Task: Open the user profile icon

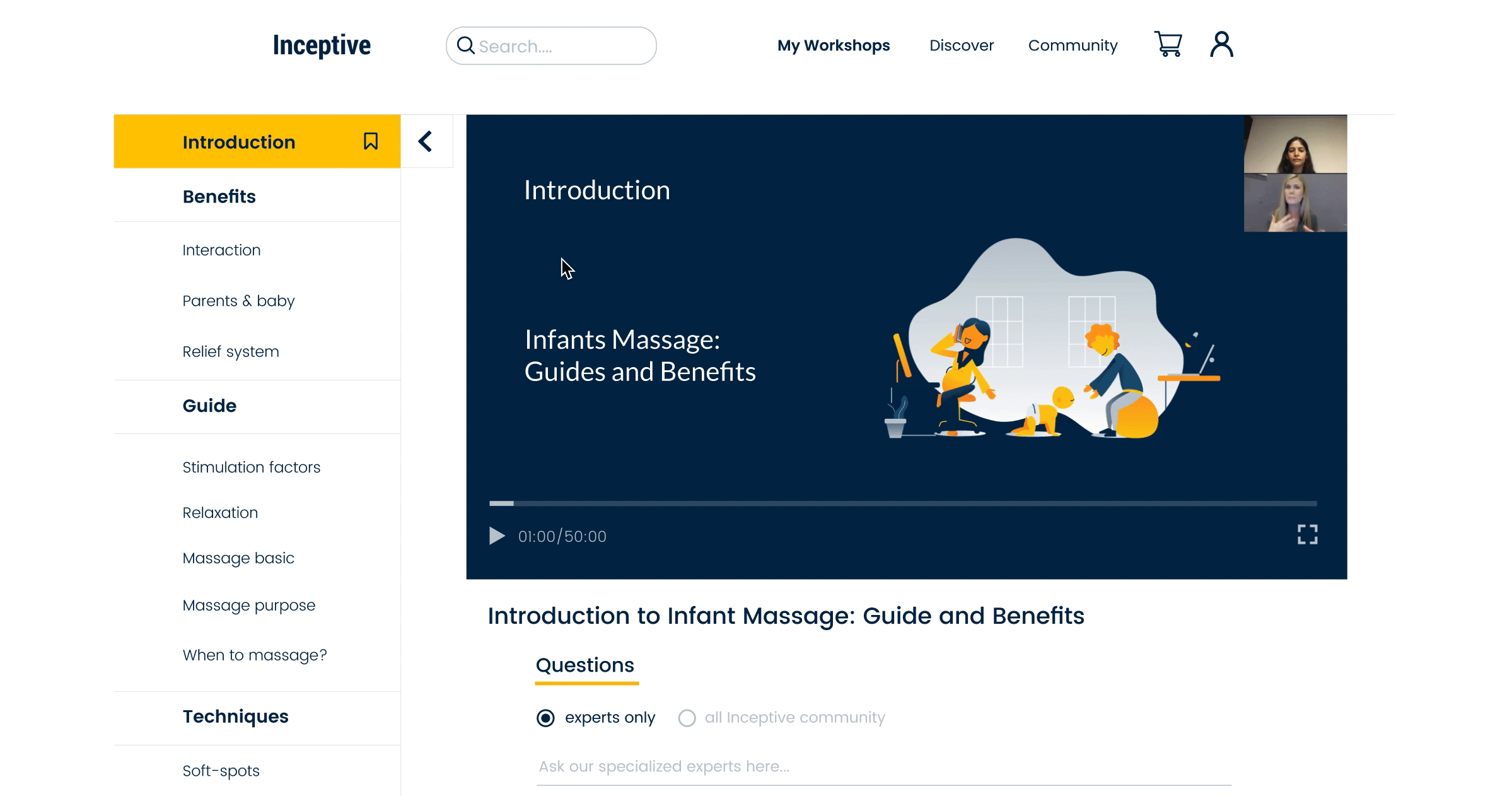Action: click(x=1221, y=44)
